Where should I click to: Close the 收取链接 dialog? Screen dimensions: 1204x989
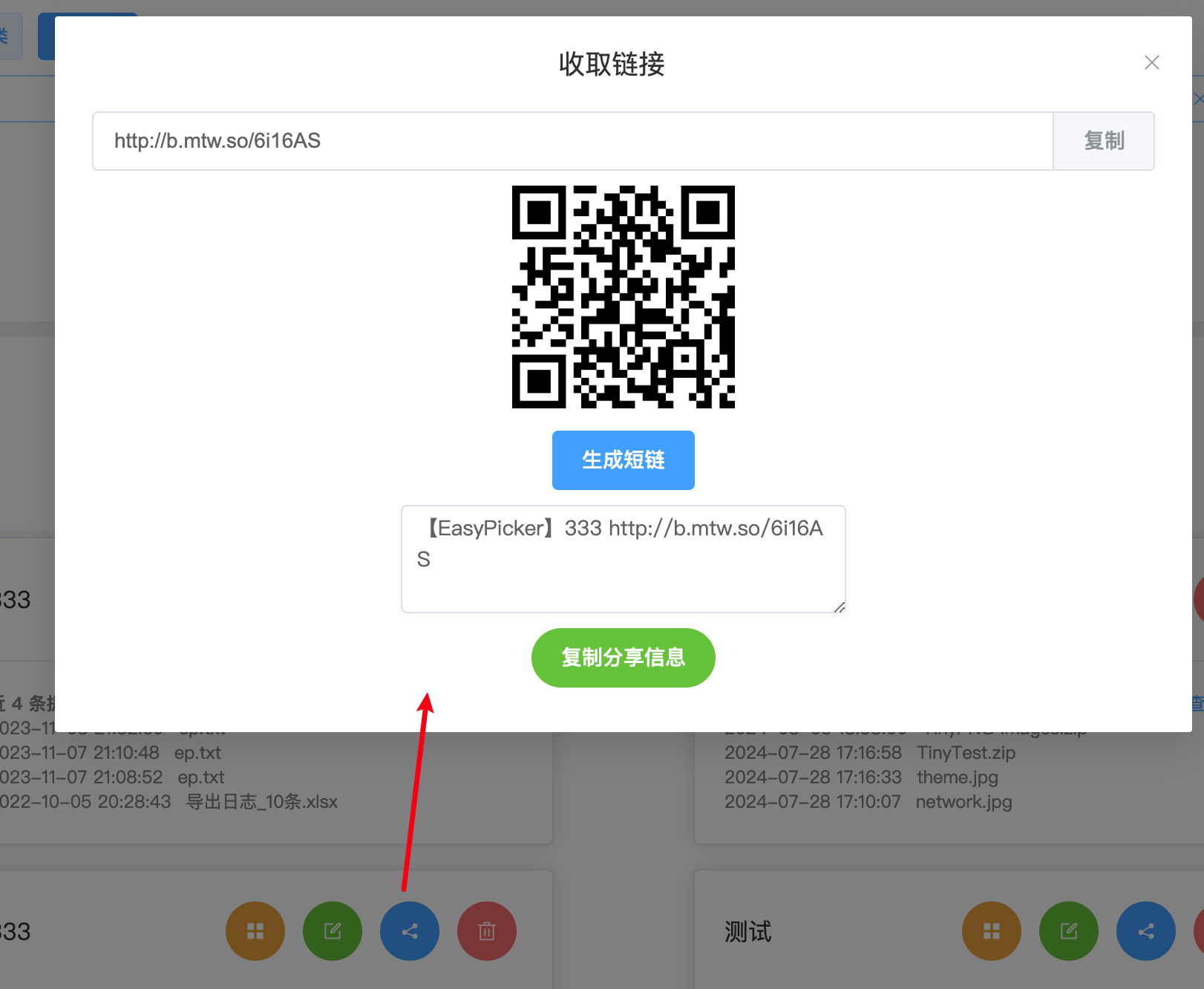tap(1151, 63)
